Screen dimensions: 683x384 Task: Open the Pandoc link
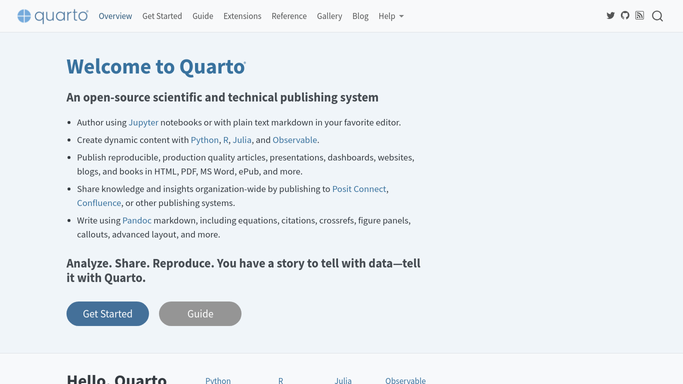[137, 220]
